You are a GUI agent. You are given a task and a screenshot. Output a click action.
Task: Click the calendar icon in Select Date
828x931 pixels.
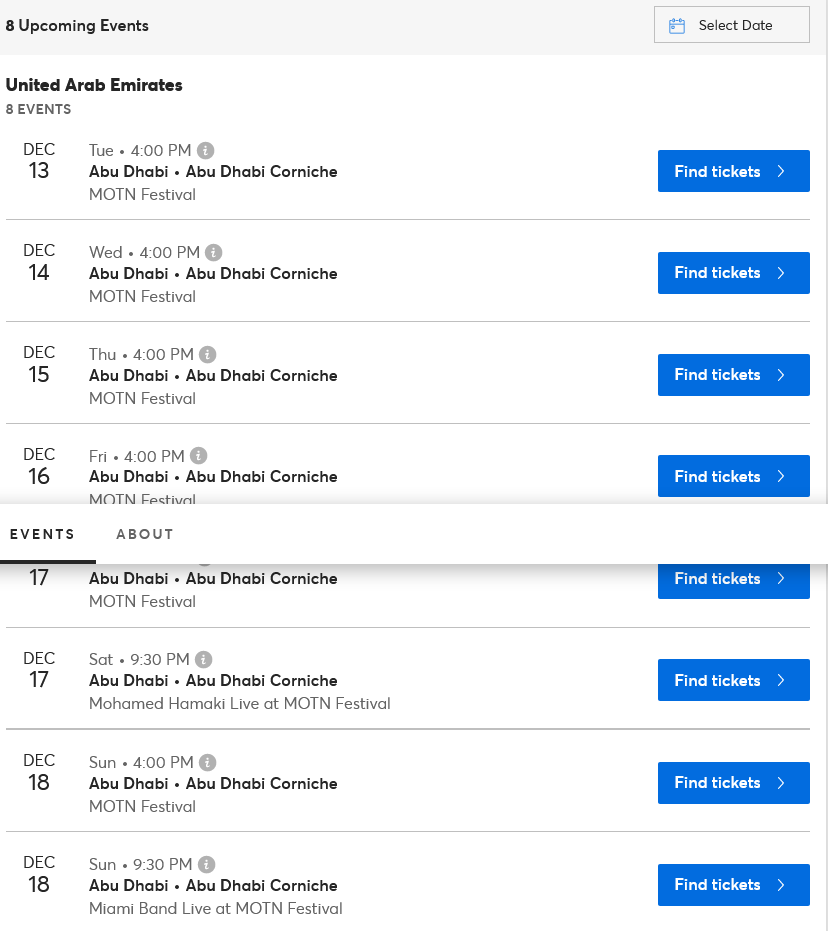click(x=677, y=26)
